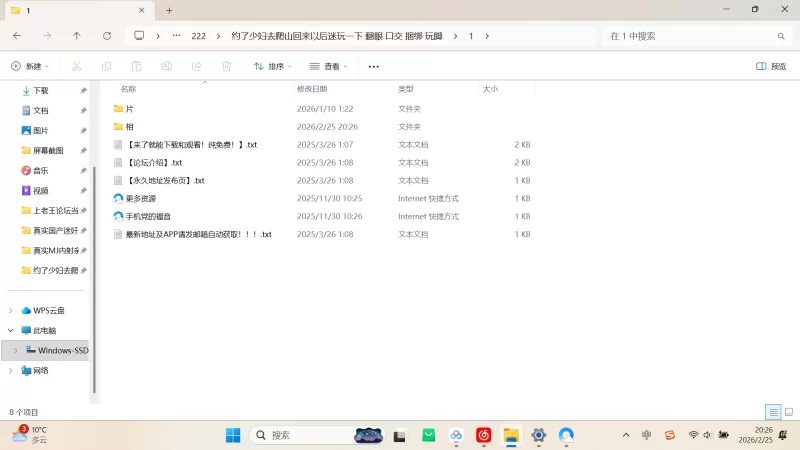Open the 排序 sort dropdown
The width and height of the screenshot is (800, 450).
pyautogui.click(x=272, y=66)
